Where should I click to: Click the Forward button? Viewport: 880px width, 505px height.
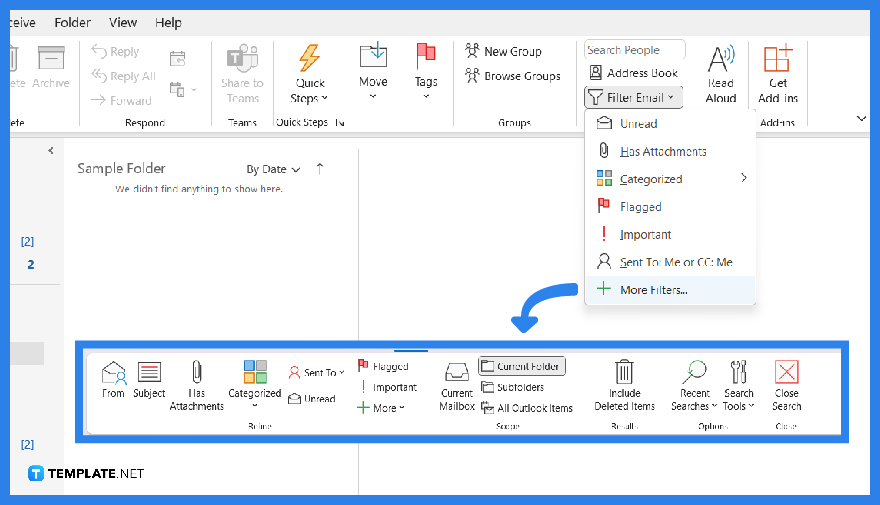[121, 100]
